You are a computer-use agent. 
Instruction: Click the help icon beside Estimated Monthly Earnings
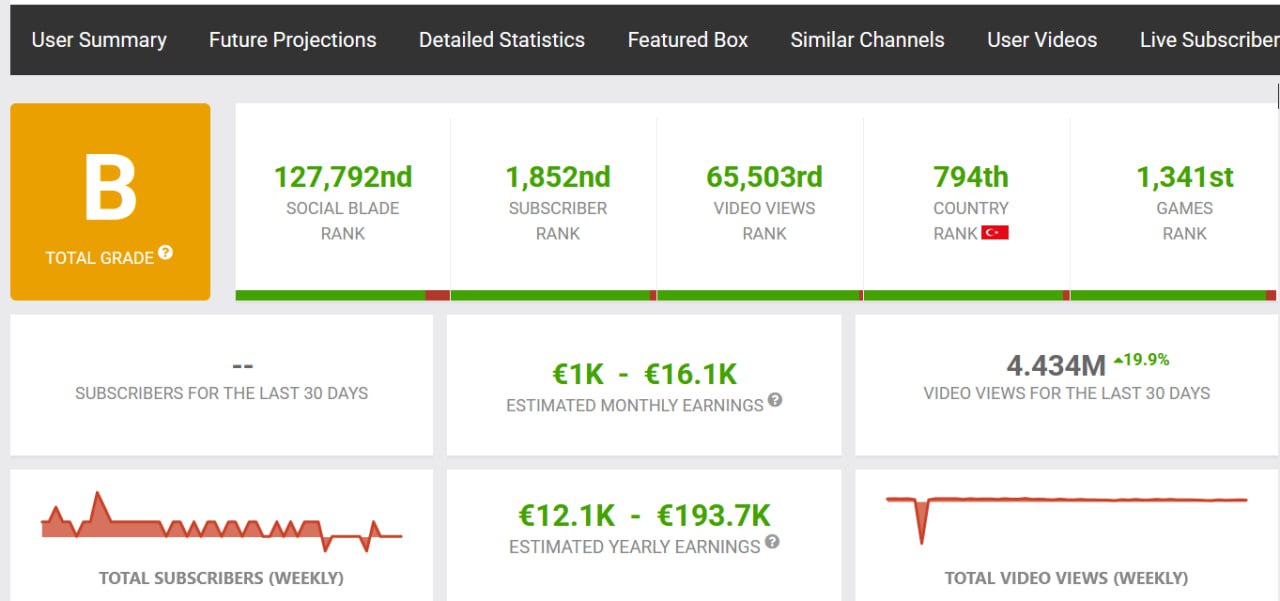[x=775, y=401]
